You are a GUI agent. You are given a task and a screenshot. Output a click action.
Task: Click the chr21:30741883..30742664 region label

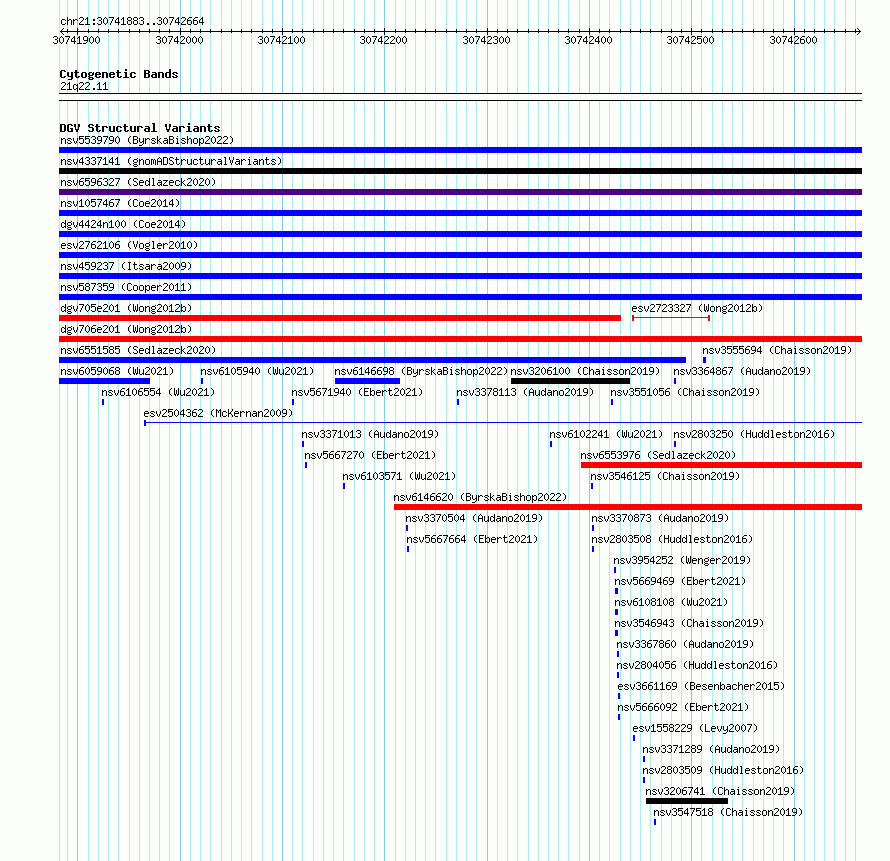point(132,21)
